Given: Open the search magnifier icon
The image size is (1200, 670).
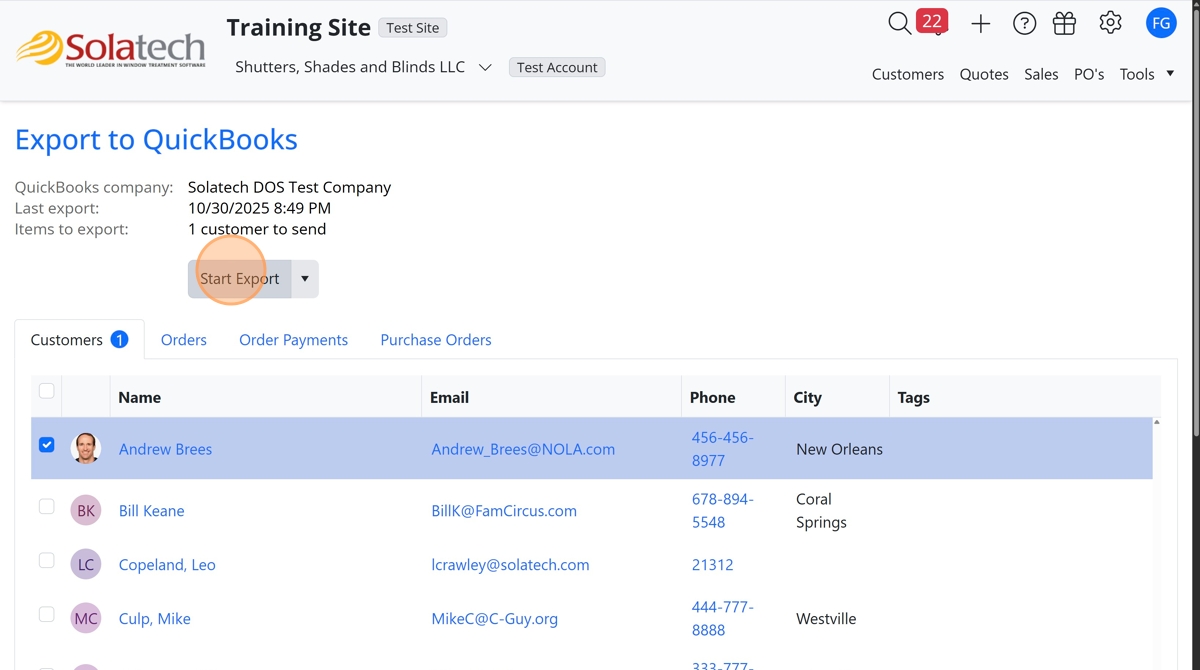Looking at the screenshot, I should [x=899, y=23].
